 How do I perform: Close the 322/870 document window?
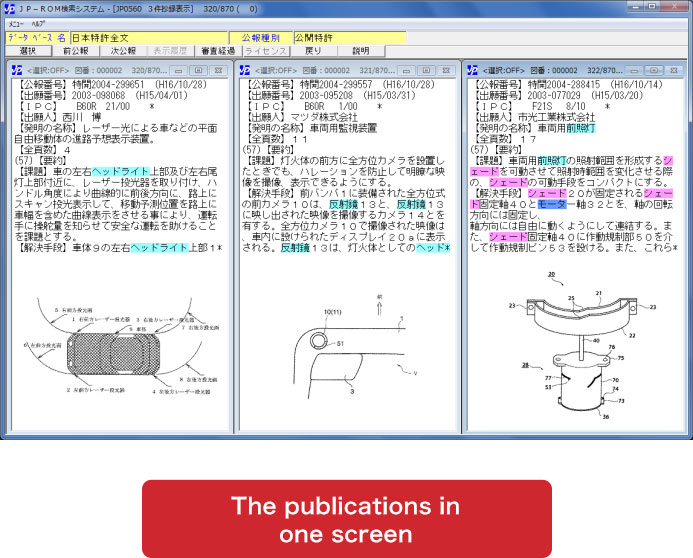point(675,70)
